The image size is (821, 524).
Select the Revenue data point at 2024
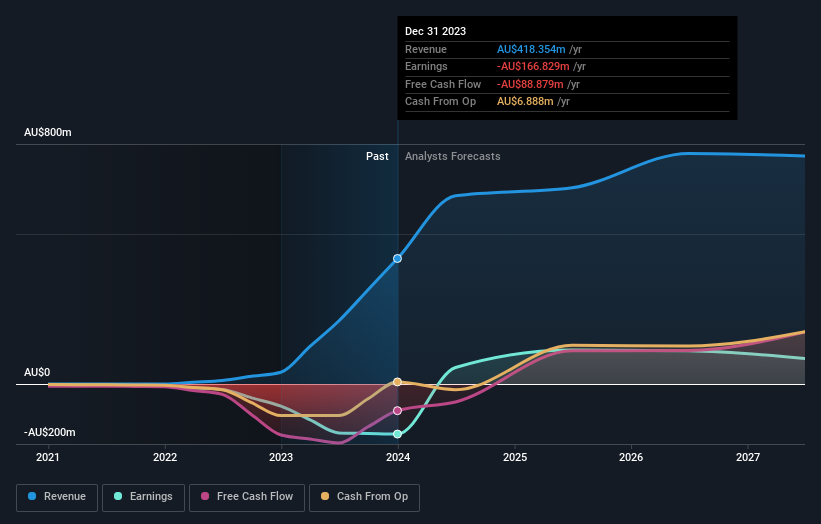(x=397, y=259)
